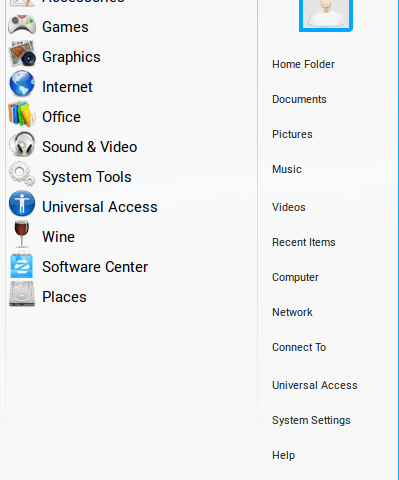
Task: Click the Wine glass icon
Action: pyautogui.click(x=22, y=234)
